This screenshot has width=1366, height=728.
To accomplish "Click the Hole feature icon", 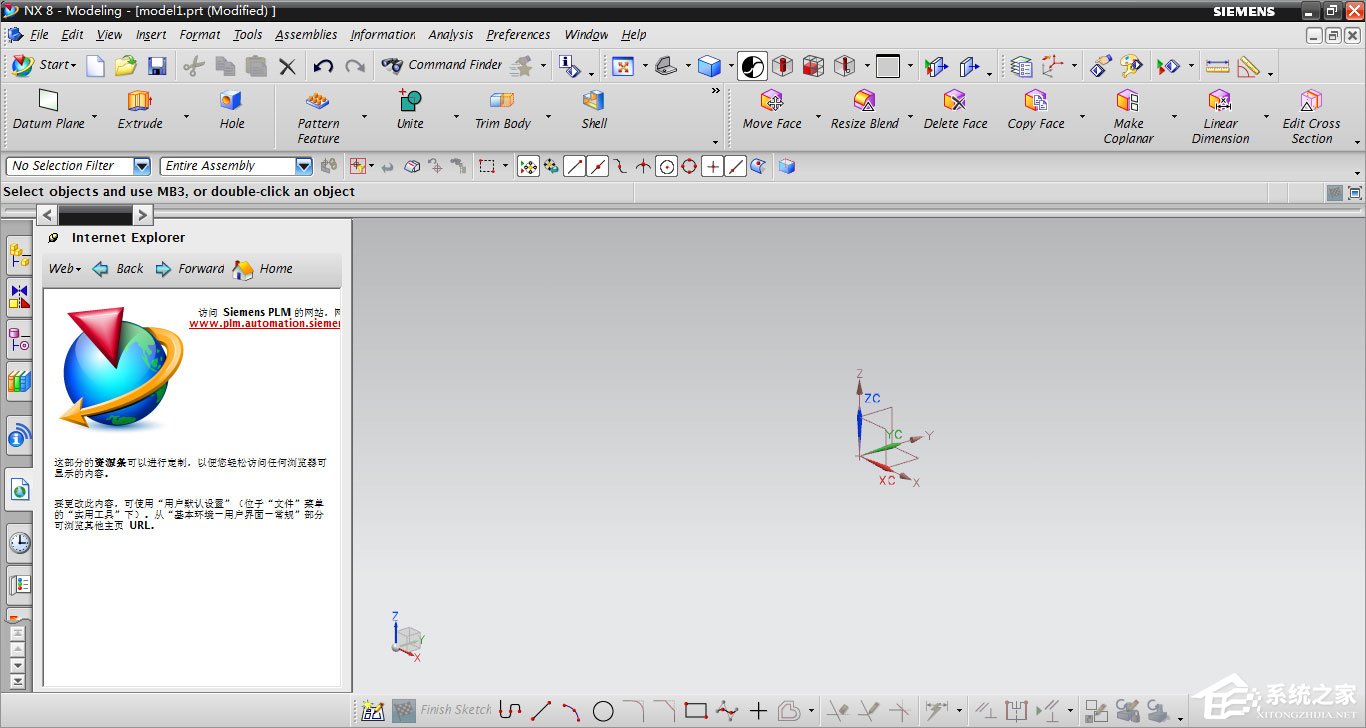I will click(x=231, y=101).
